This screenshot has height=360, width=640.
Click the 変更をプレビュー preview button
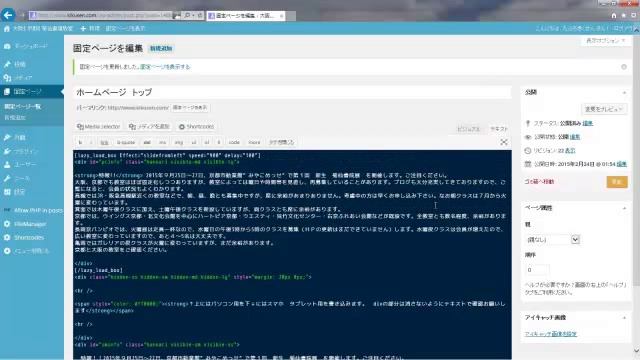tap(604, 109)
